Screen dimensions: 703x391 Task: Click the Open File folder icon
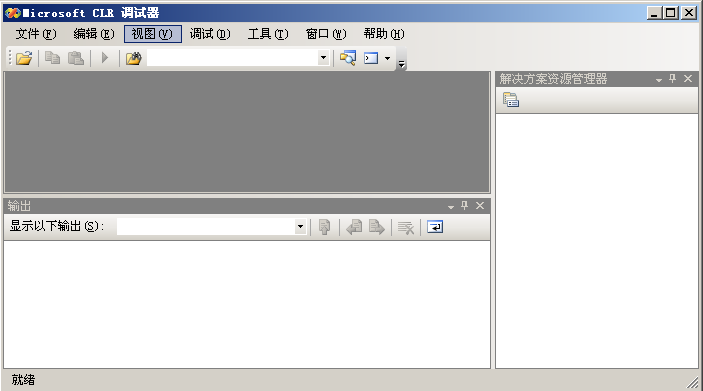[24, 58]
